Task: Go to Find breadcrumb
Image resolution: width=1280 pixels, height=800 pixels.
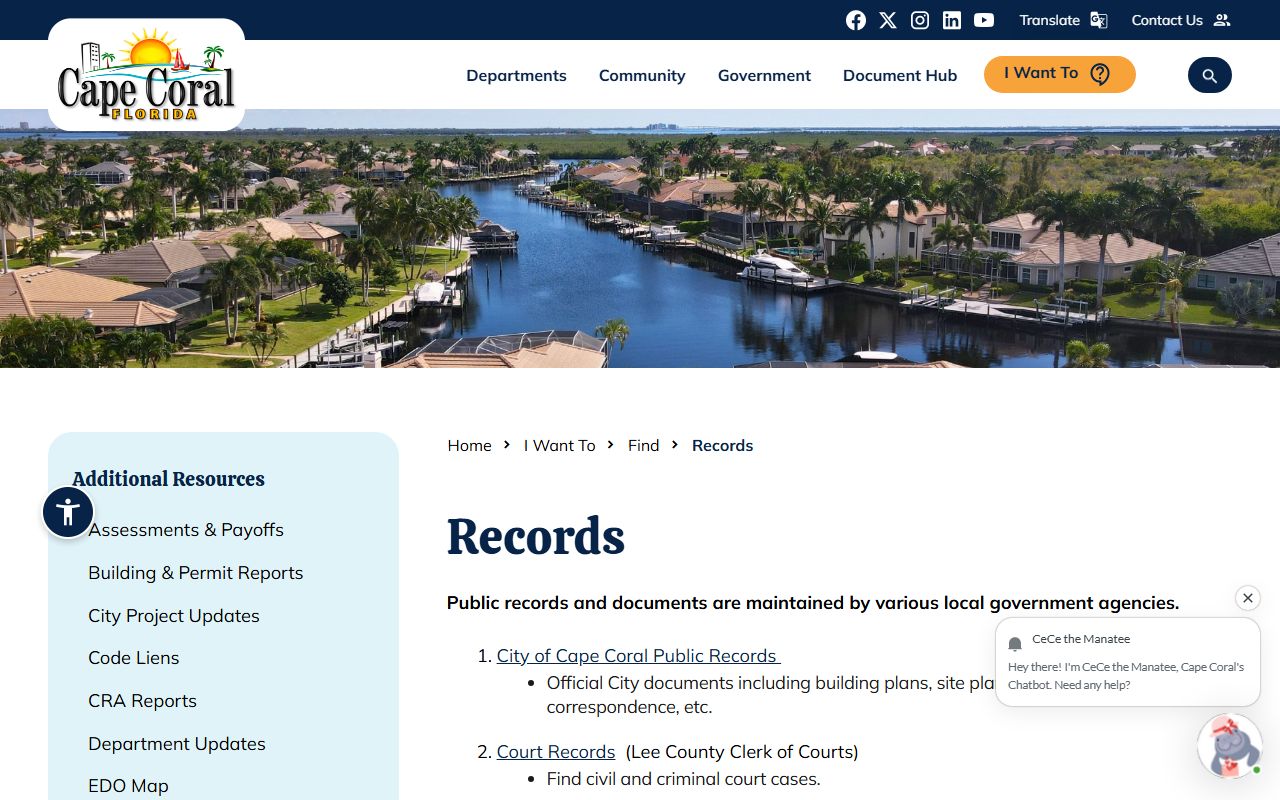Action: point(643,445)
